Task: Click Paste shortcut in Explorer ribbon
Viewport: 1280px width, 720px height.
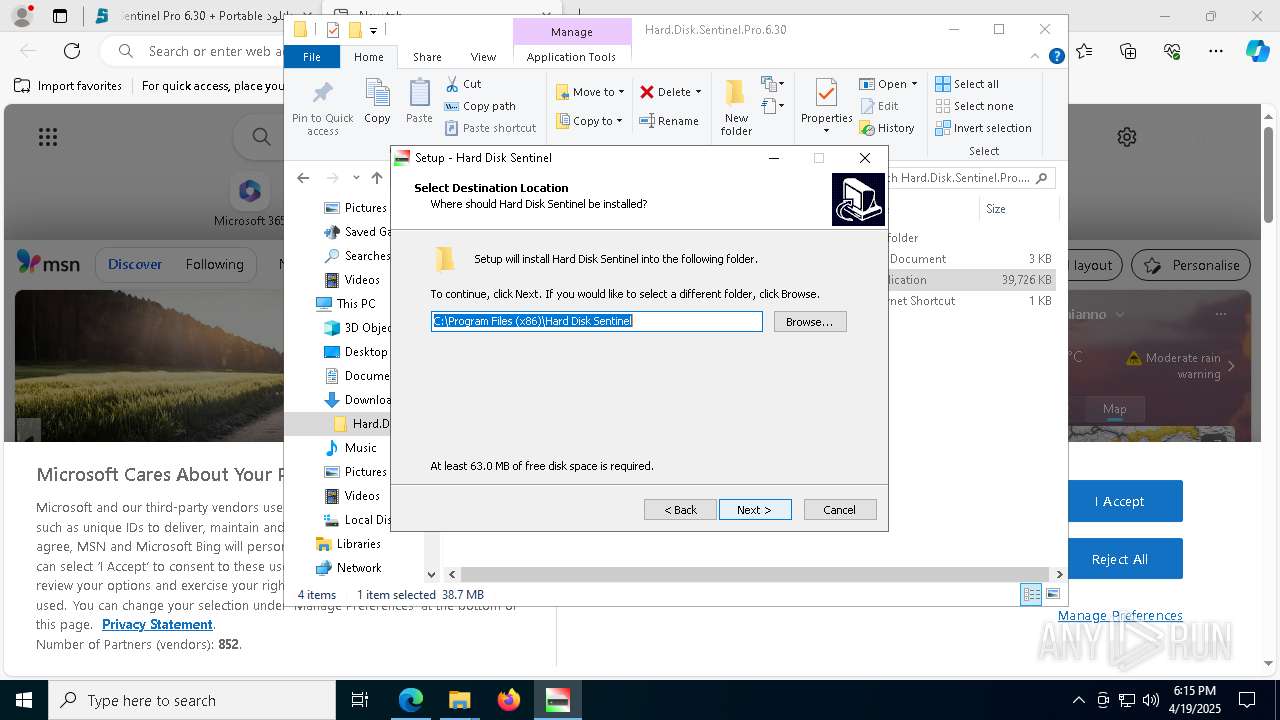Action: coord(491,128)
